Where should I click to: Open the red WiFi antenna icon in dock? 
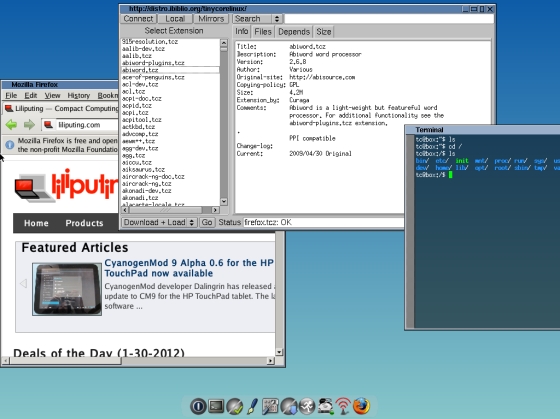[343, 406]
